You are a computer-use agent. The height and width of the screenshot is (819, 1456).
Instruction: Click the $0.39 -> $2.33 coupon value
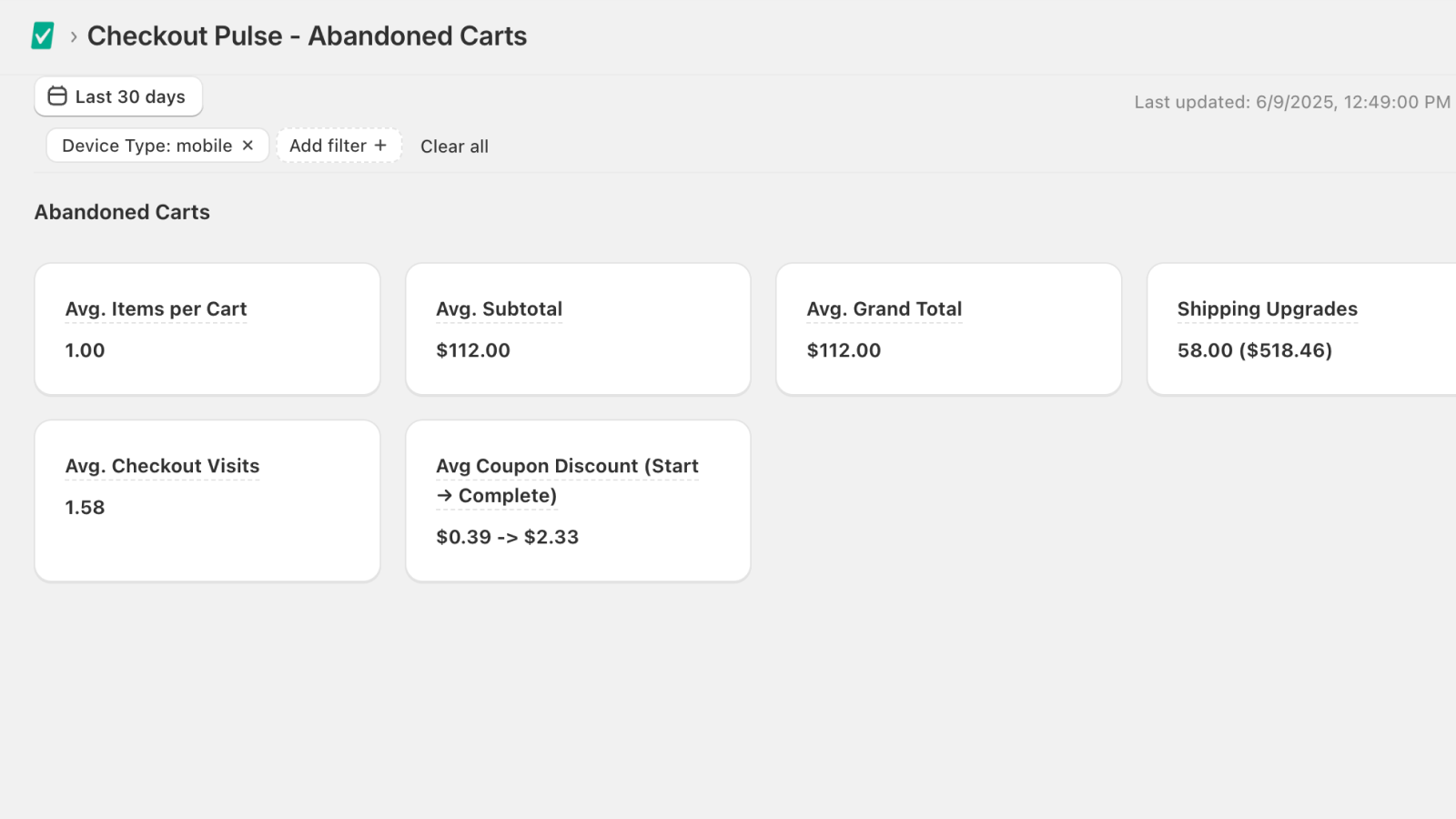click(507, 537)
